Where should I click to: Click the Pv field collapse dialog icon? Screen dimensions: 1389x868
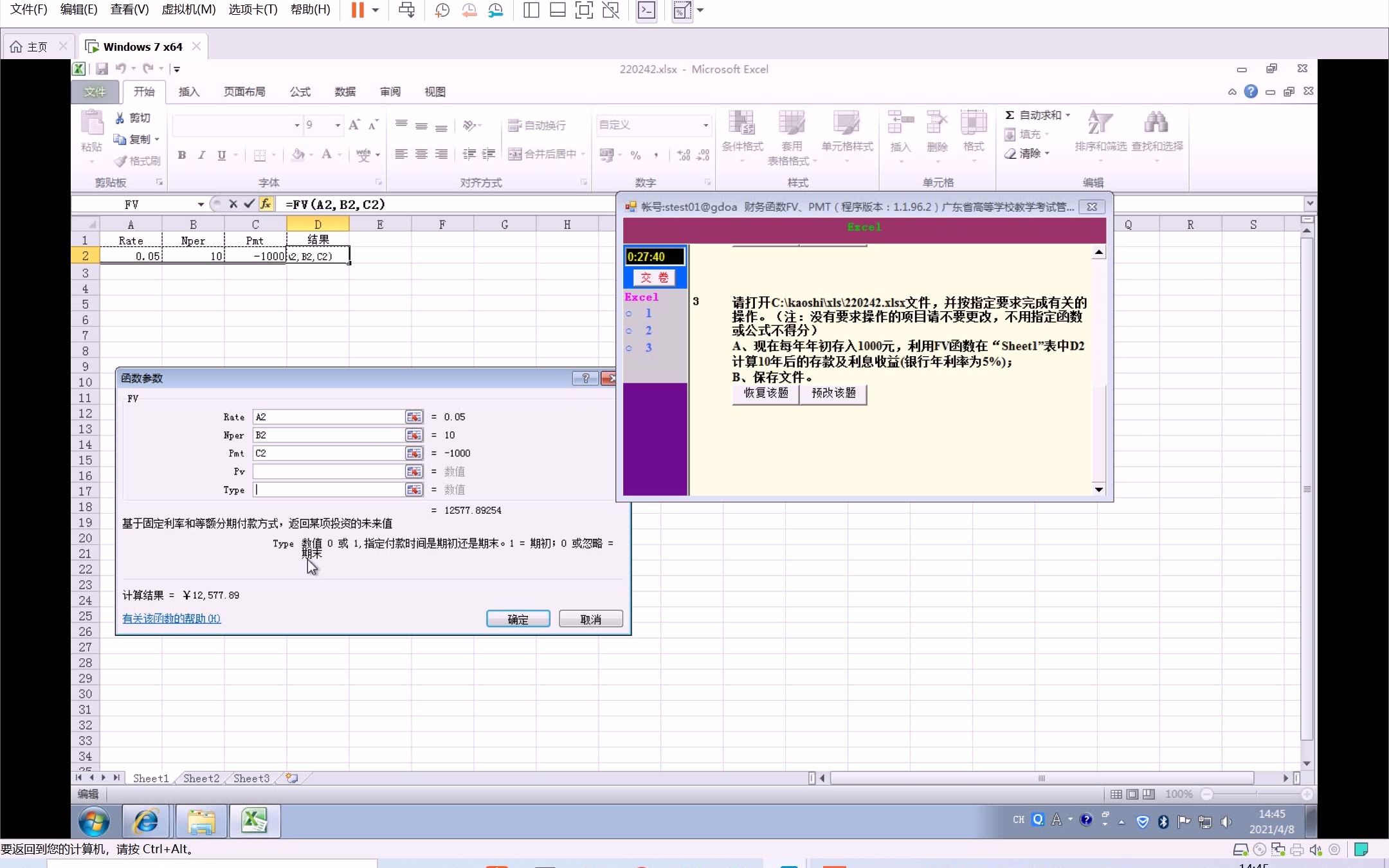coord(414,472)
